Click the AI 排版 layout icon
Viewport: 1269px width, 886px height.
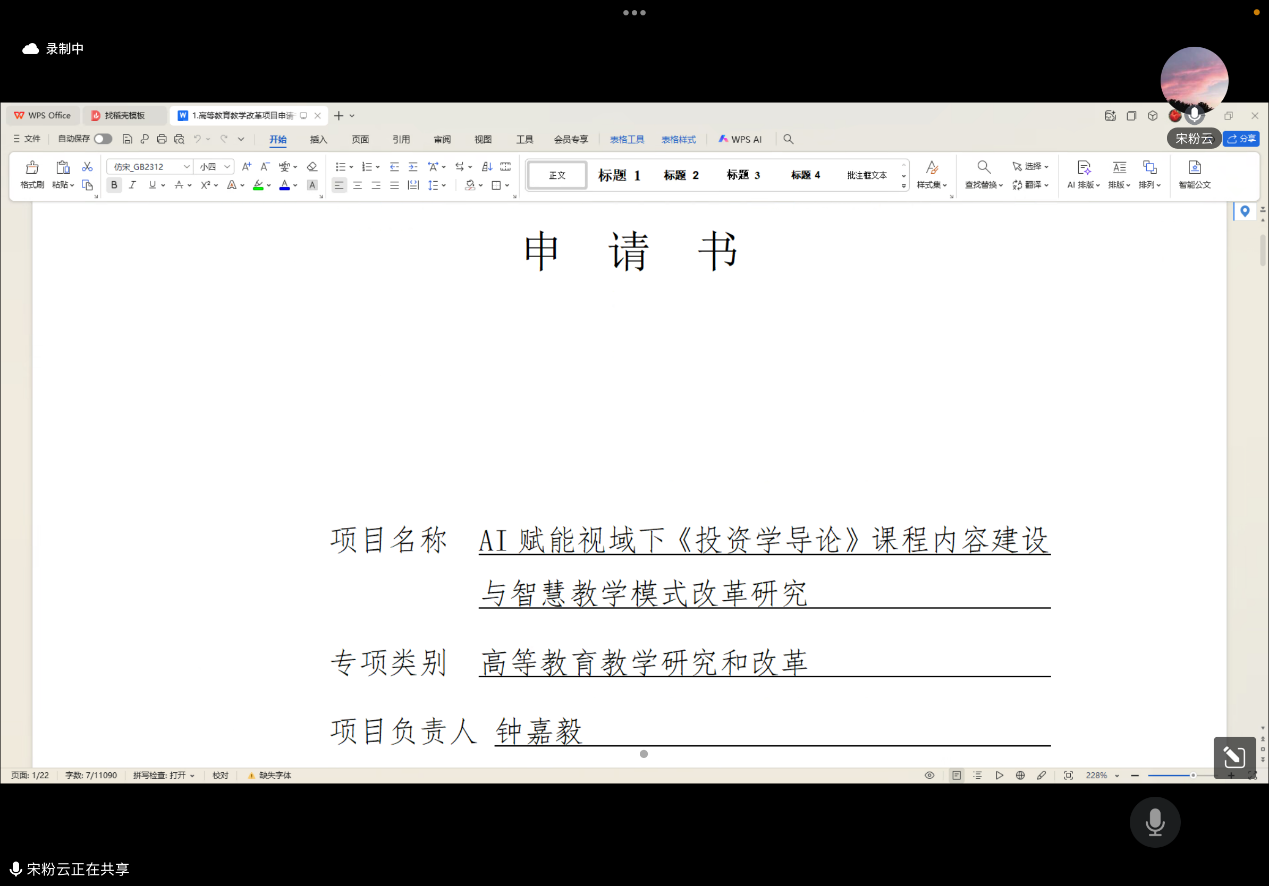tap(1083, 168)
